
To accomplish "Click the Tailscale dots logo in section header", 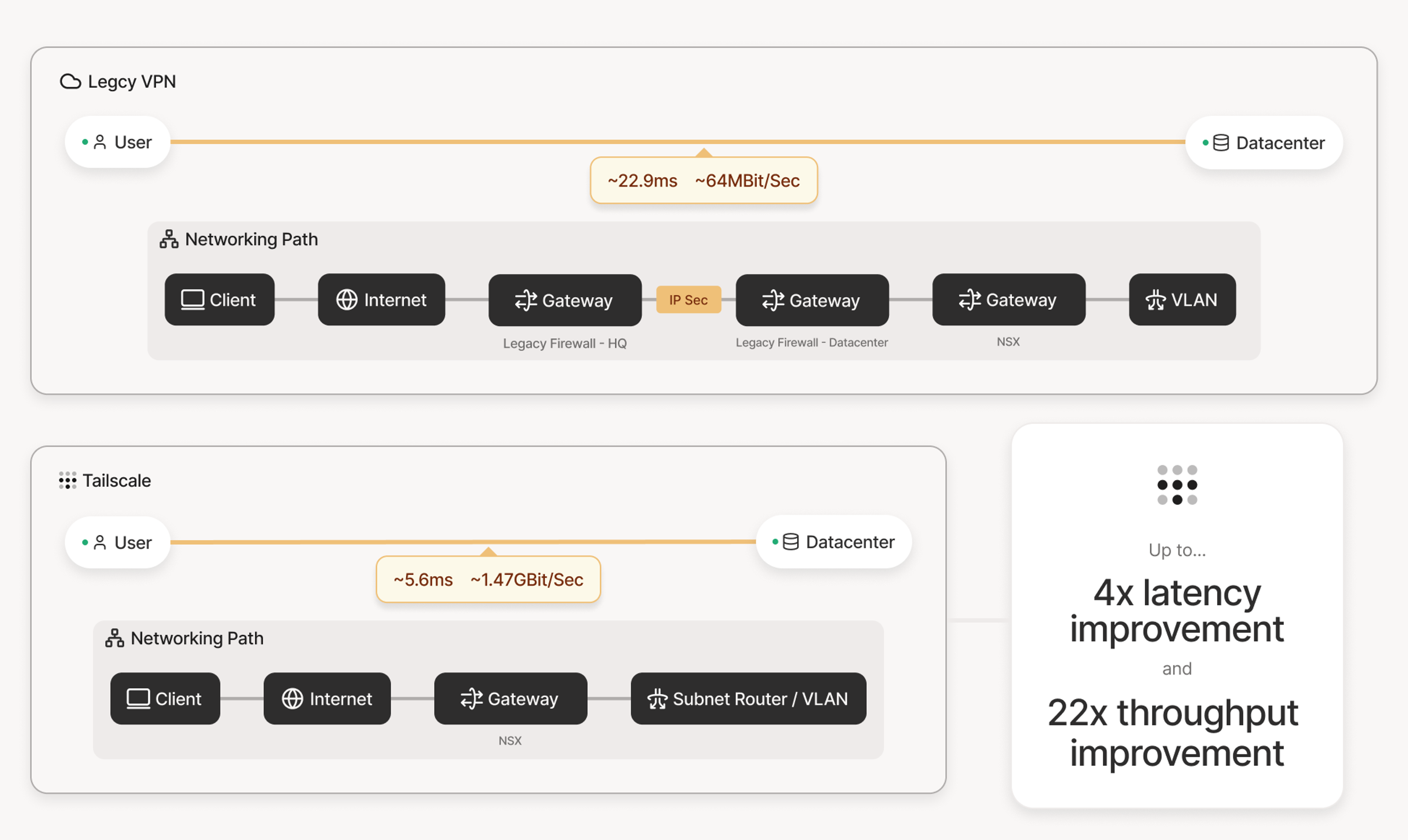I will [x=67, y=481].
